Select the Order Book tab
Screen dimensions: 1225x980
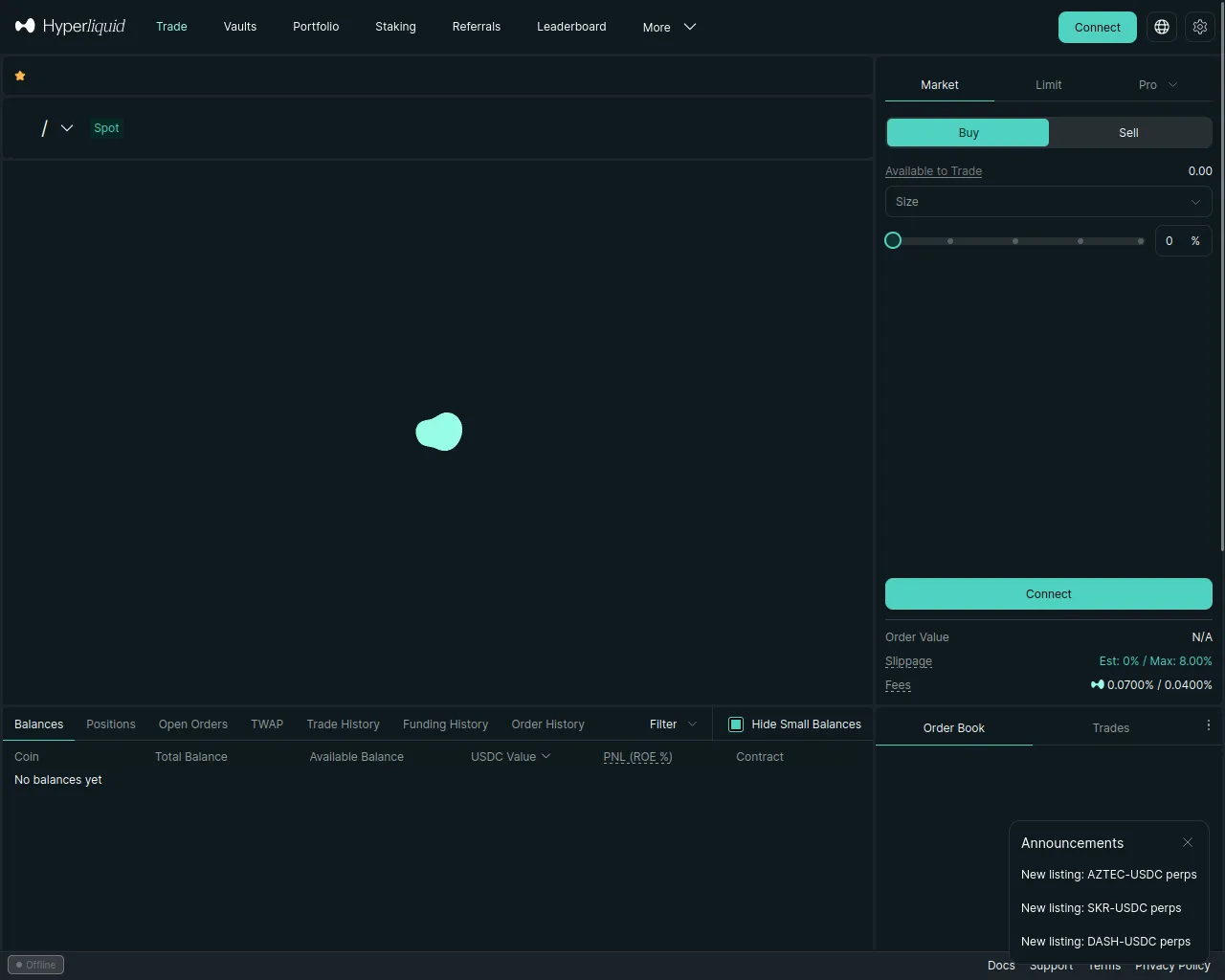click(954, 728)
